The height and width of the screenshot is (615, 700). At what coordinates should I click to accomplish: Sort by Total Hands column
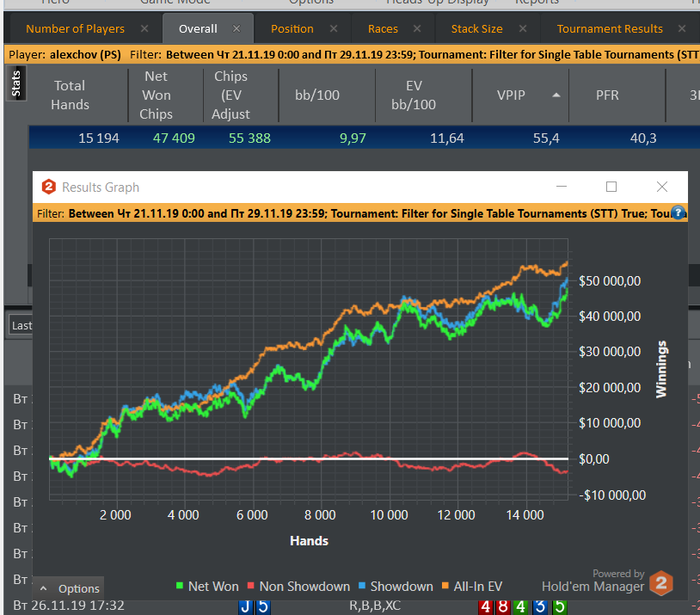click(70, 95)
